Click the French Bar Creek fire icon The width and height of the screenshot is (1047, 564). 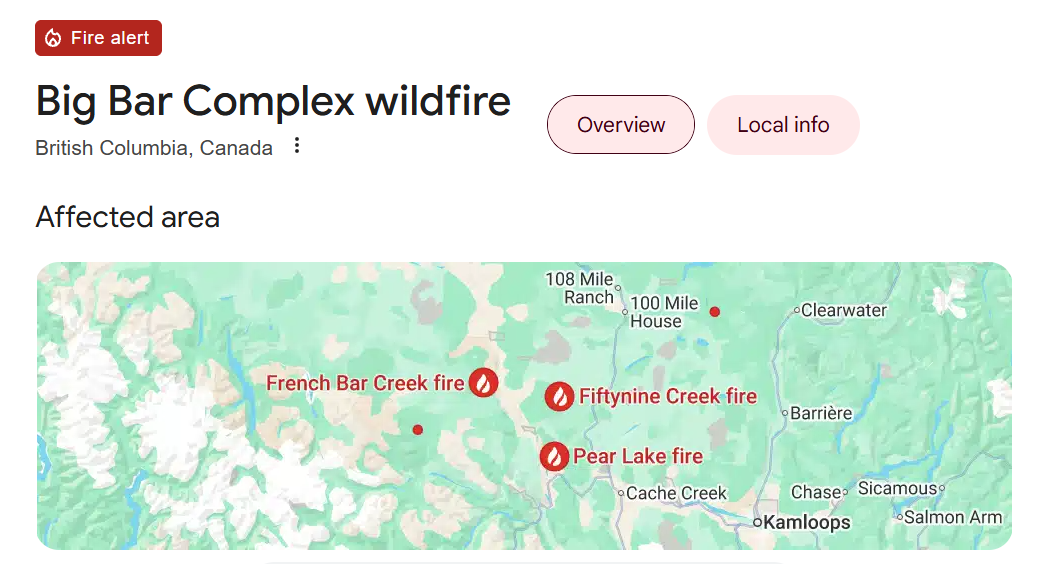483,383
